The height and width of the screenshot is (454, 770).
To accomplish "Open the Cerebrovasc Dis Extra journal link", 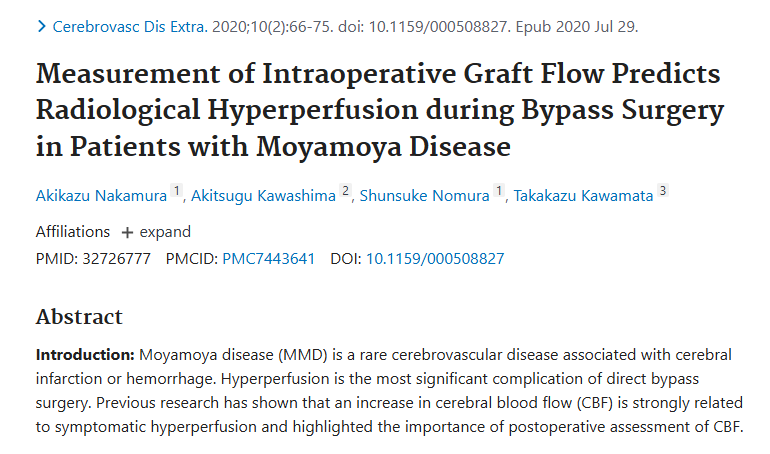I will (x=130, y=27).
